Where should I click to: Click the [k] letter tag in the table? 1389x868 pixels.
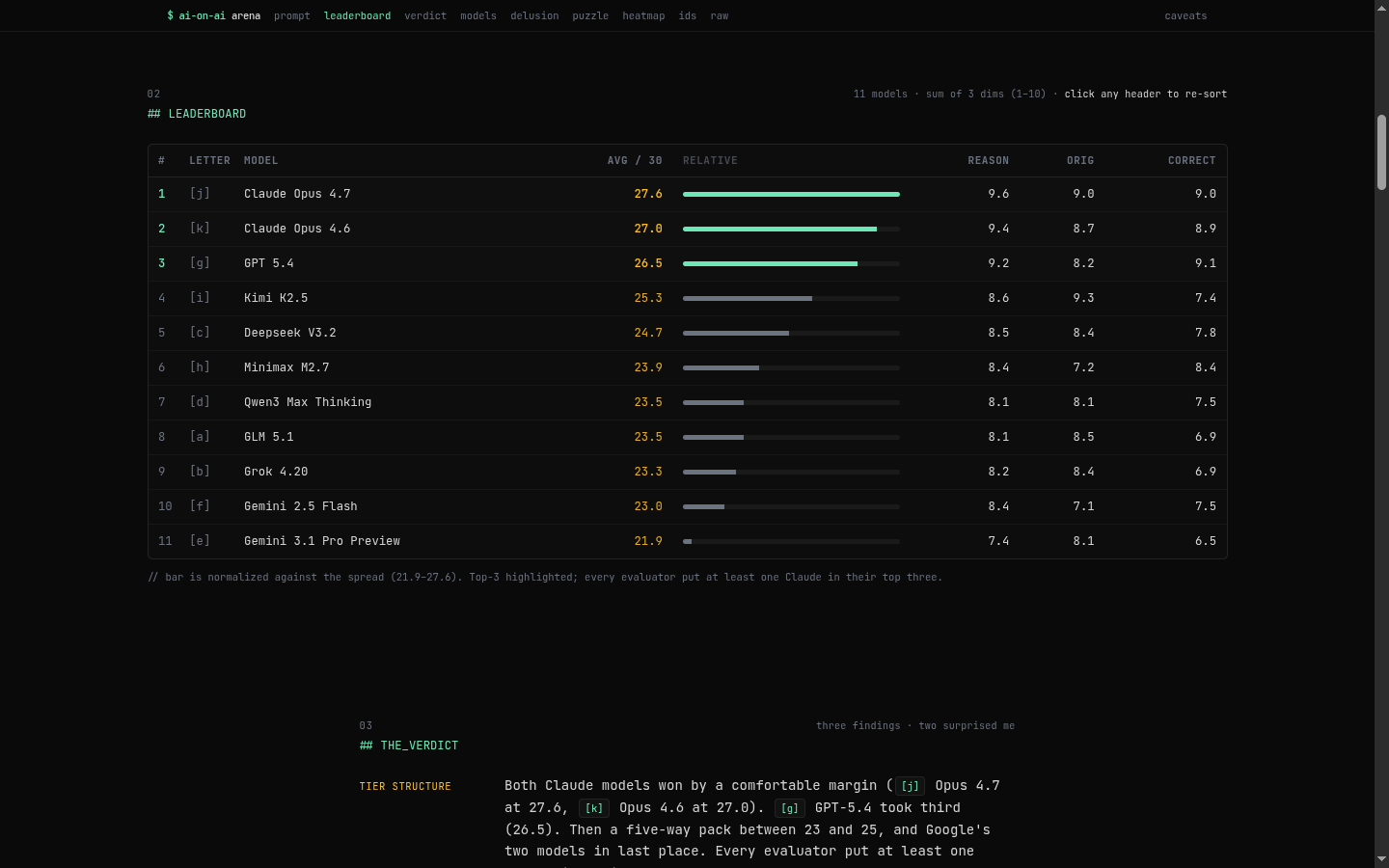(200, 229)
